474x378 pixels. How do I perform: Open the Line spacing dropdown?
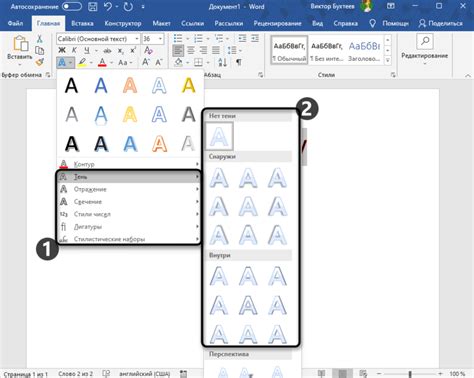(234, 51)
